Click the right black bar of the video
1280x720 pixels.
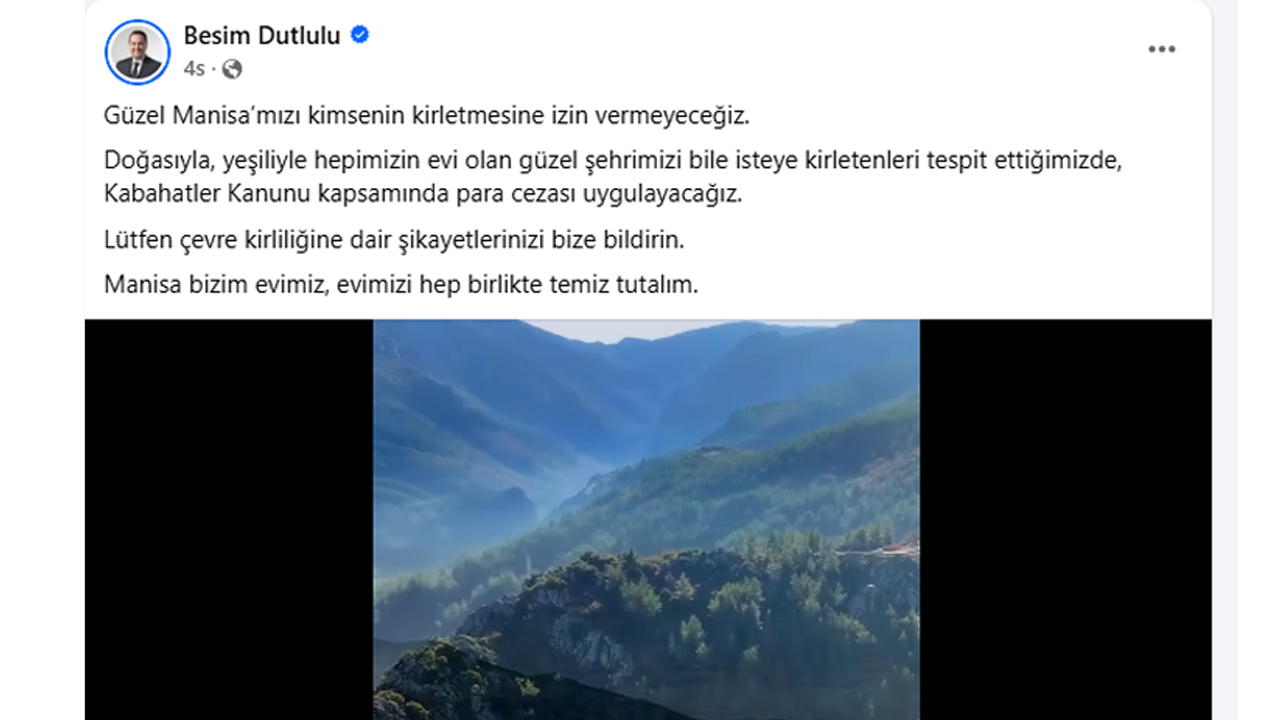(x=1065, y=519)
